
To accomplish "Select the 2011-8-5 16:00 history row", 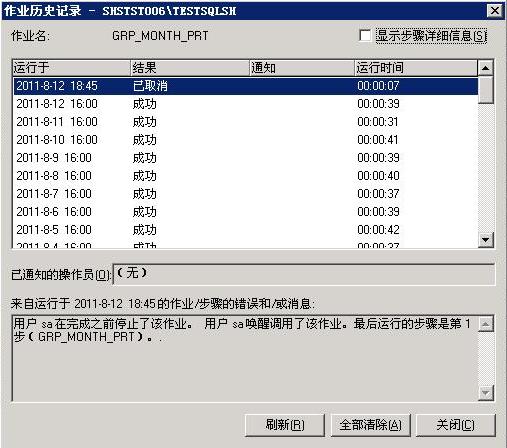I will click(246, 230).
